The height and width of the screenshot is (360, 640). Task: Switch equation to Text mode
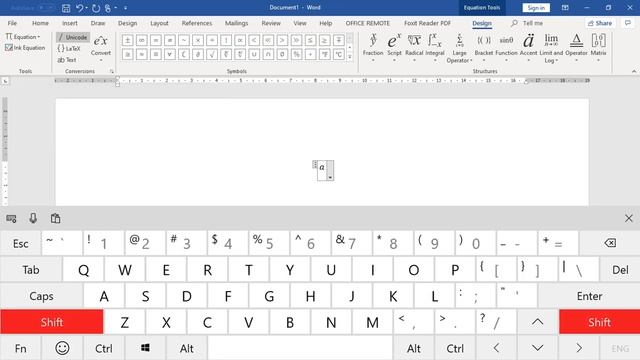pyautogui.click(x=67, y=60)
